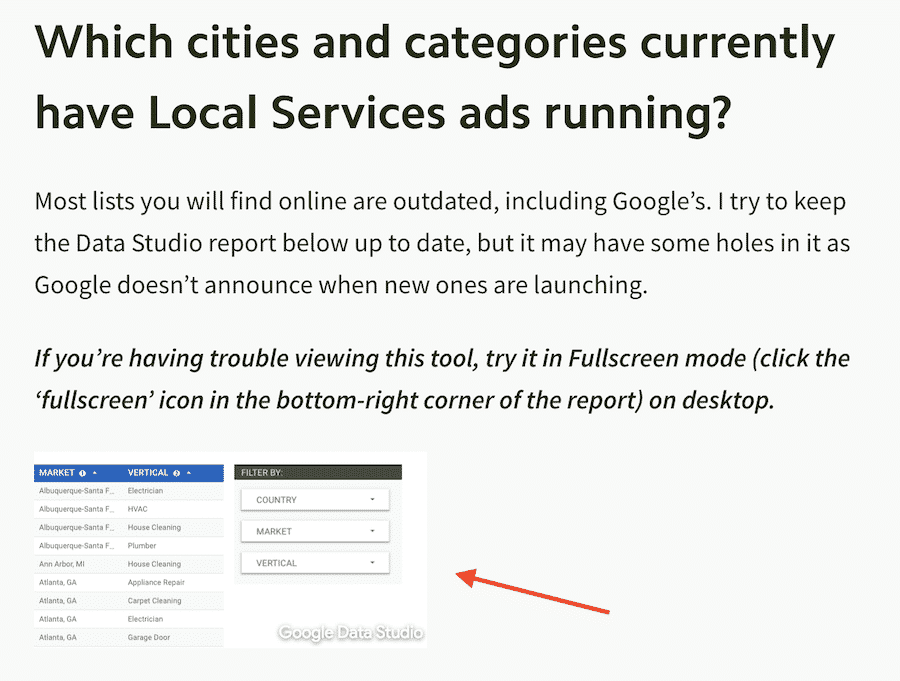Expand the MARKET filter dropdown

315,531
